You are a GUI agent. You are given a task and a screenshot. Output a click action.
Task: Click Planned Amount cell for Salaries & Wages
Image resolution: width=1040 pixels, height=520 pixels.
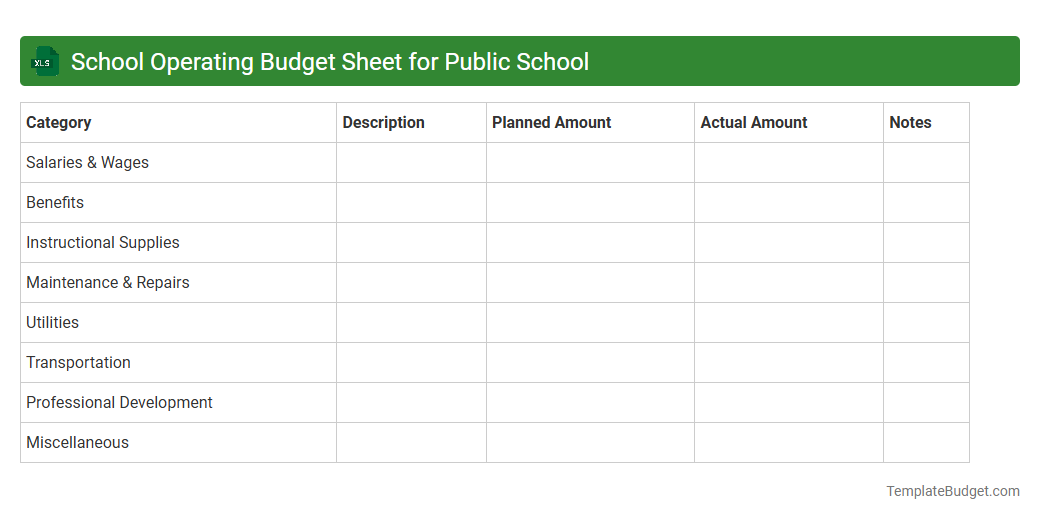pos(590,162)
